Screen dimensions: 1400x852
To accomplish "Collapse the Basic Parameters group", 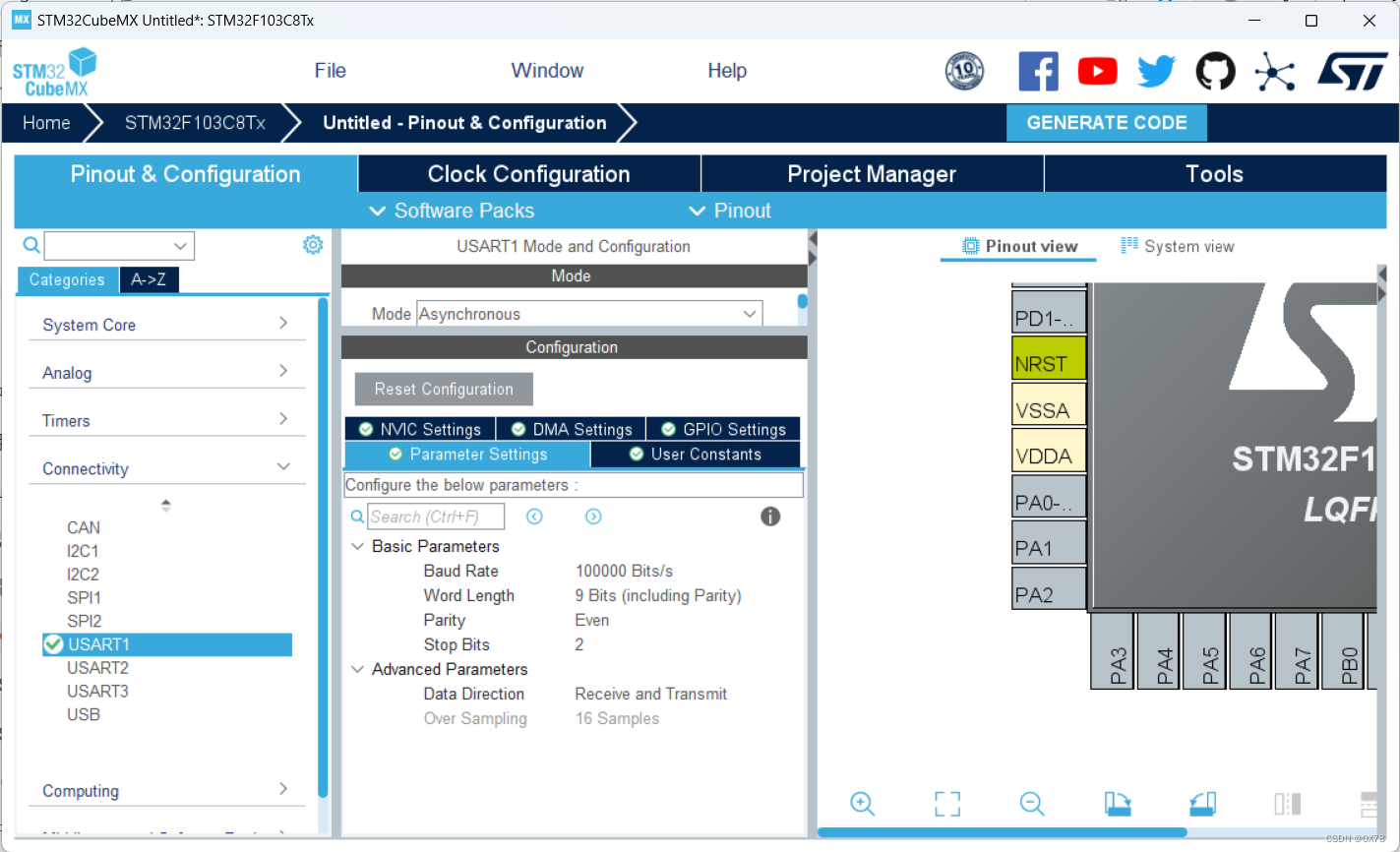I will click(357, 546).
